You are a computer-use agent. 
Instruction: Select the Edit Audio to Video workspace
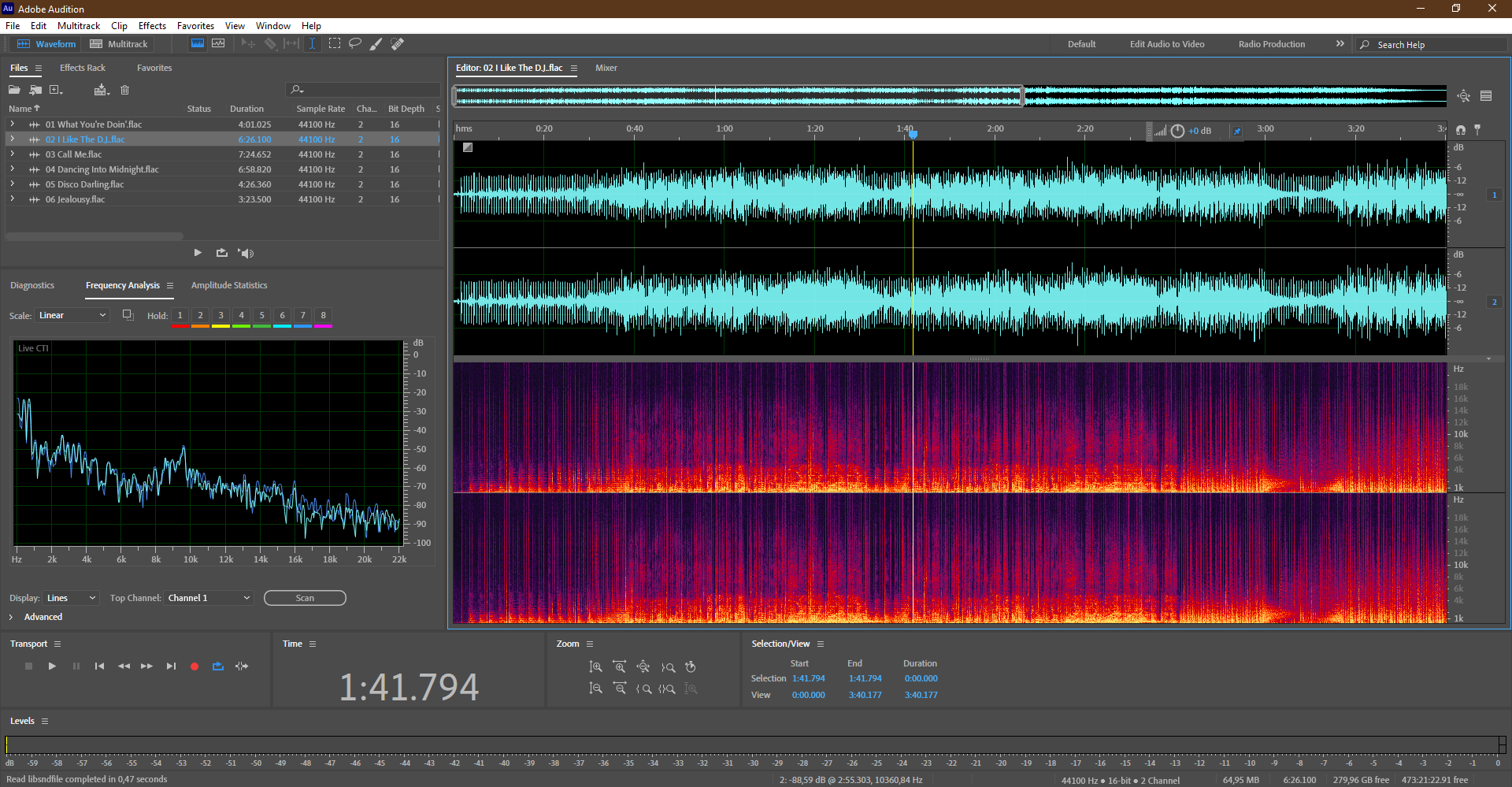click(1167, 44)
